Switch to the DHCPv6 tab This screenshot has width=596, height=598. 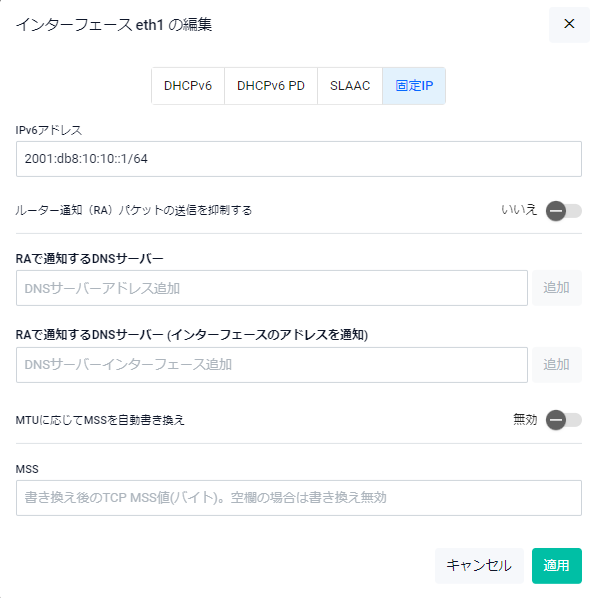(188, 86)
